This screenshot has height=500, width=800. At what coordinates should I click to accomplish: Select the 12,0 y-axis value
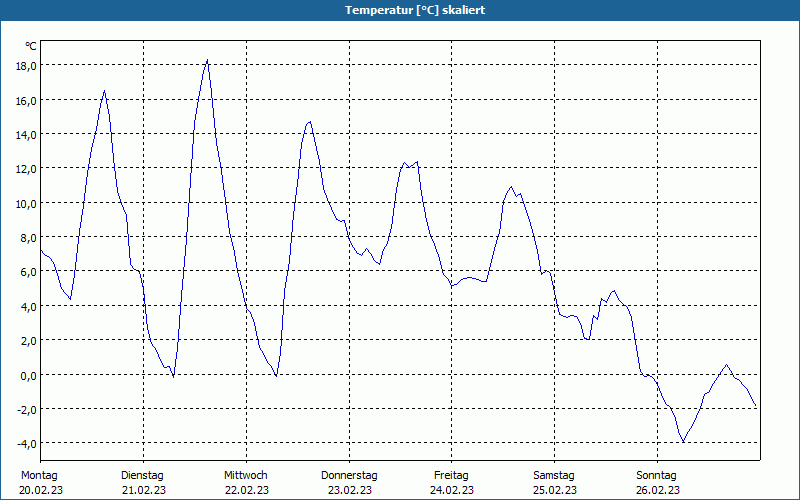[26, 169]
